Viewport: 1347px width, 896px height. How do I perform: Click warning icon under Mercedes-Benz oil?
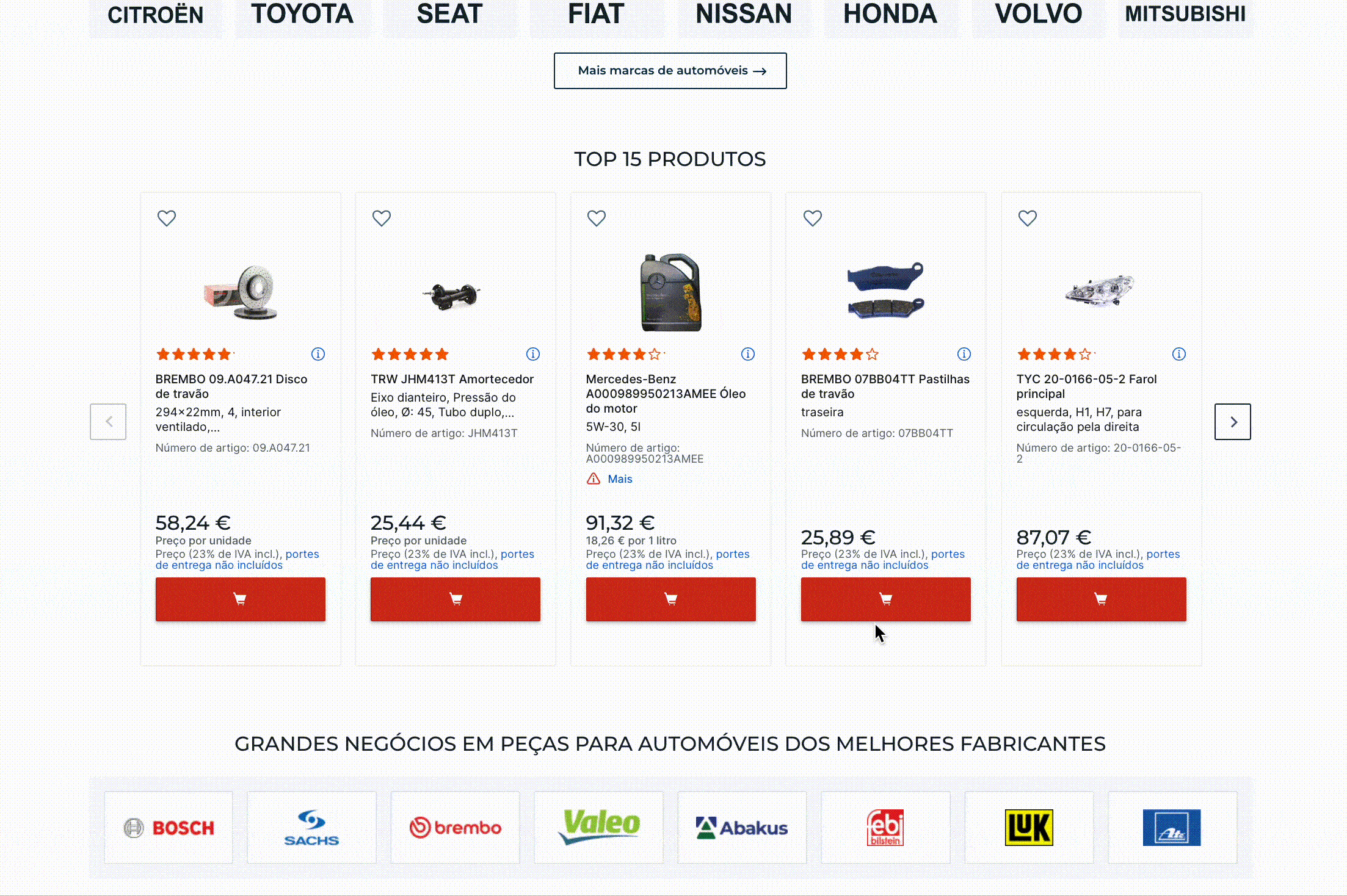tap(594, 479)
